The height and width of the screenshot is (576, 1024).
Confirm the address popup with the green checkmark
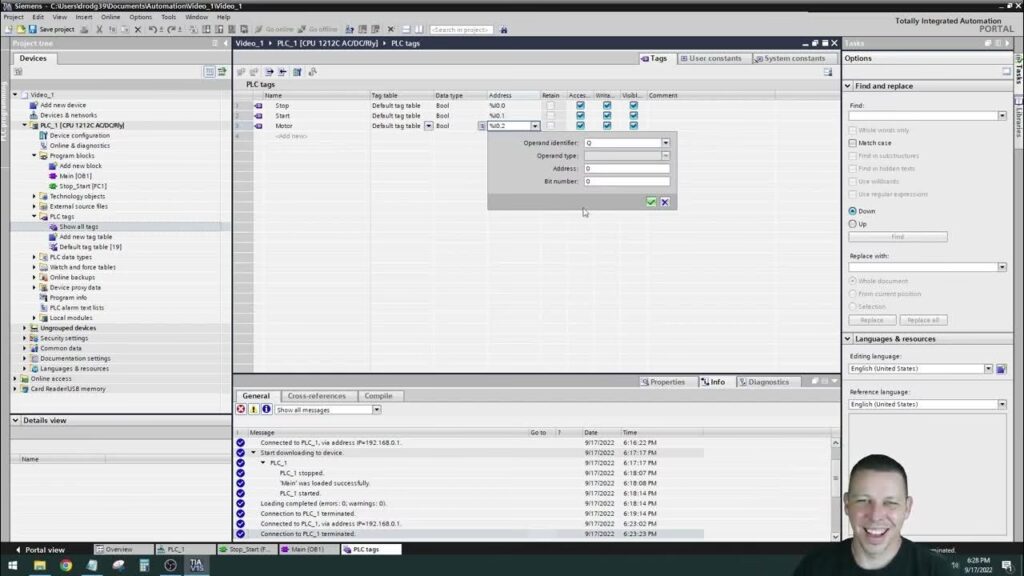tap(651, 202)
